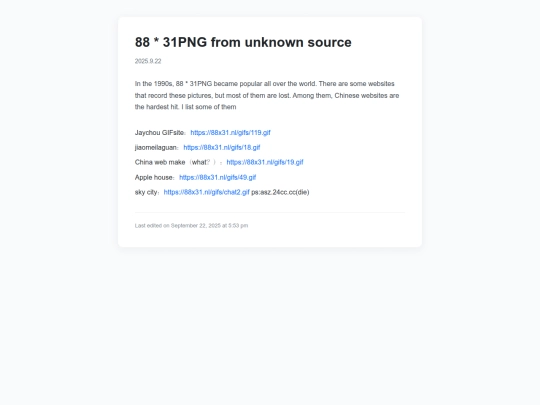The height and width of the screenshot is (405, 540).
Task: Click the 2025.9.22 post date
Action: pos(148,61)
